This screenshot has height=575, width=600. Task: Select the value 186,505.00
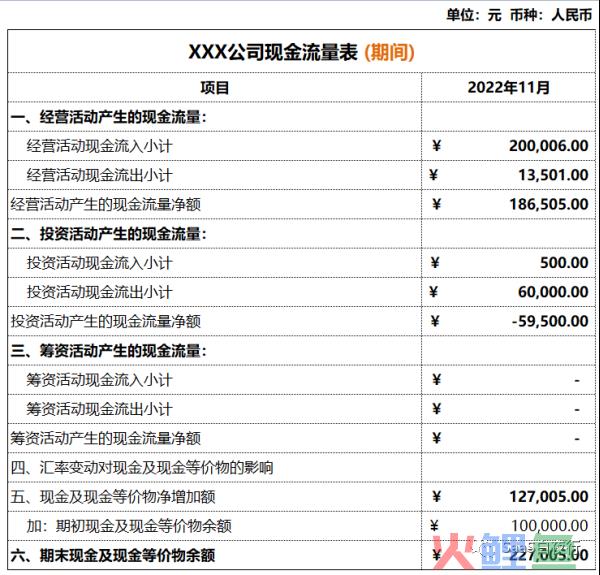[x=549, y=204]
